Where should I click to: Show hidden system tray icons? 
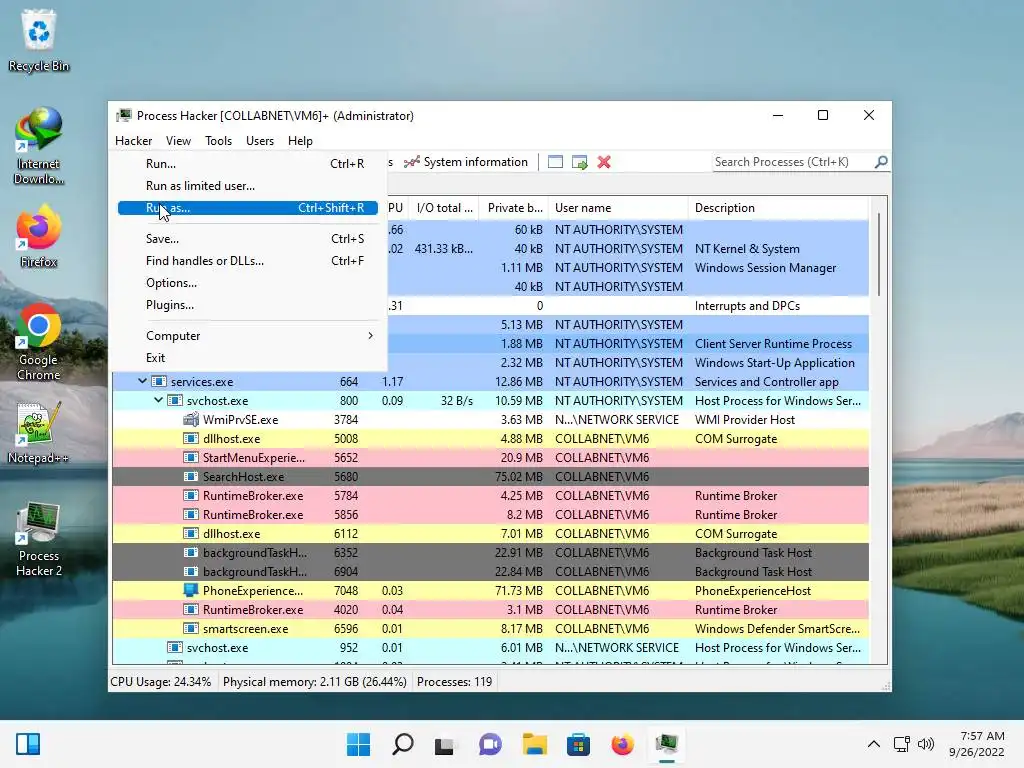874,744
